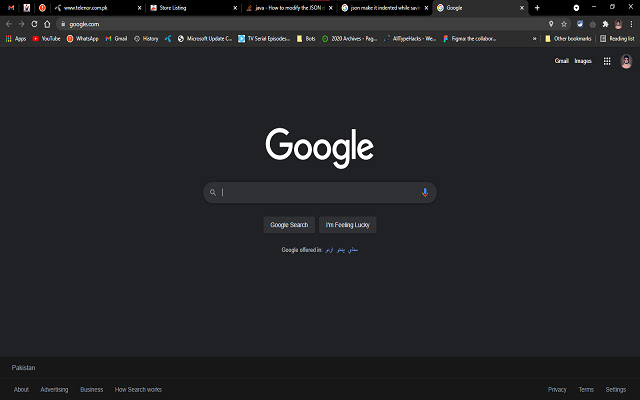The image size is (640, 400).
Task: Open the Microsoft Update C... bookmark
Action: (x=205, y=39)
